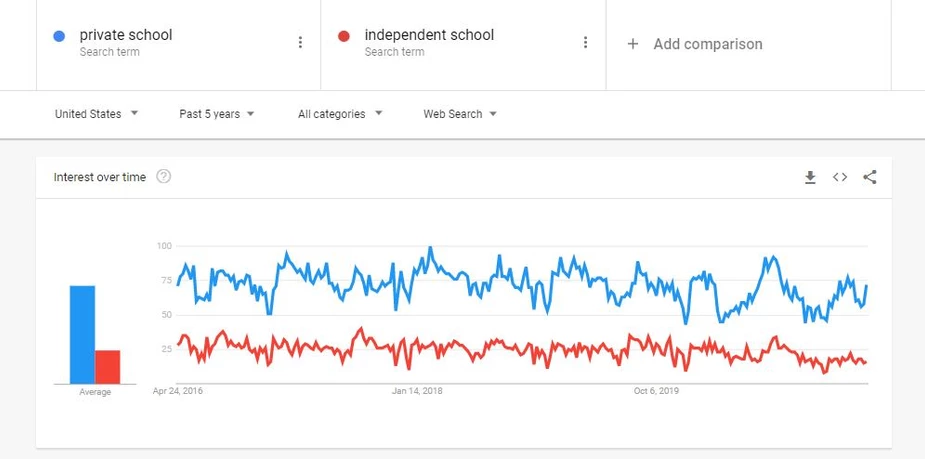The width and height of the screenshot is (925, 459).
Task: Open the Past 5 years time range dropdown
Action: [x=217, y=114]
